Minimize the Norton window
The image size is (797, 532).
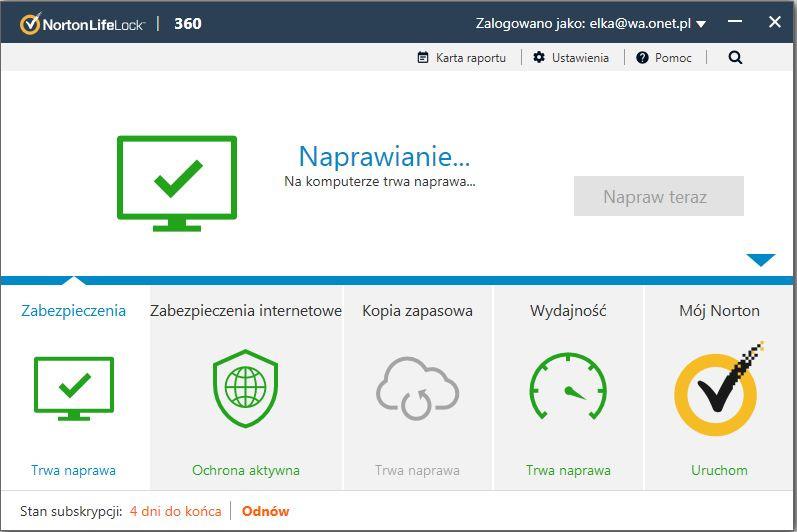pos(735,22)
